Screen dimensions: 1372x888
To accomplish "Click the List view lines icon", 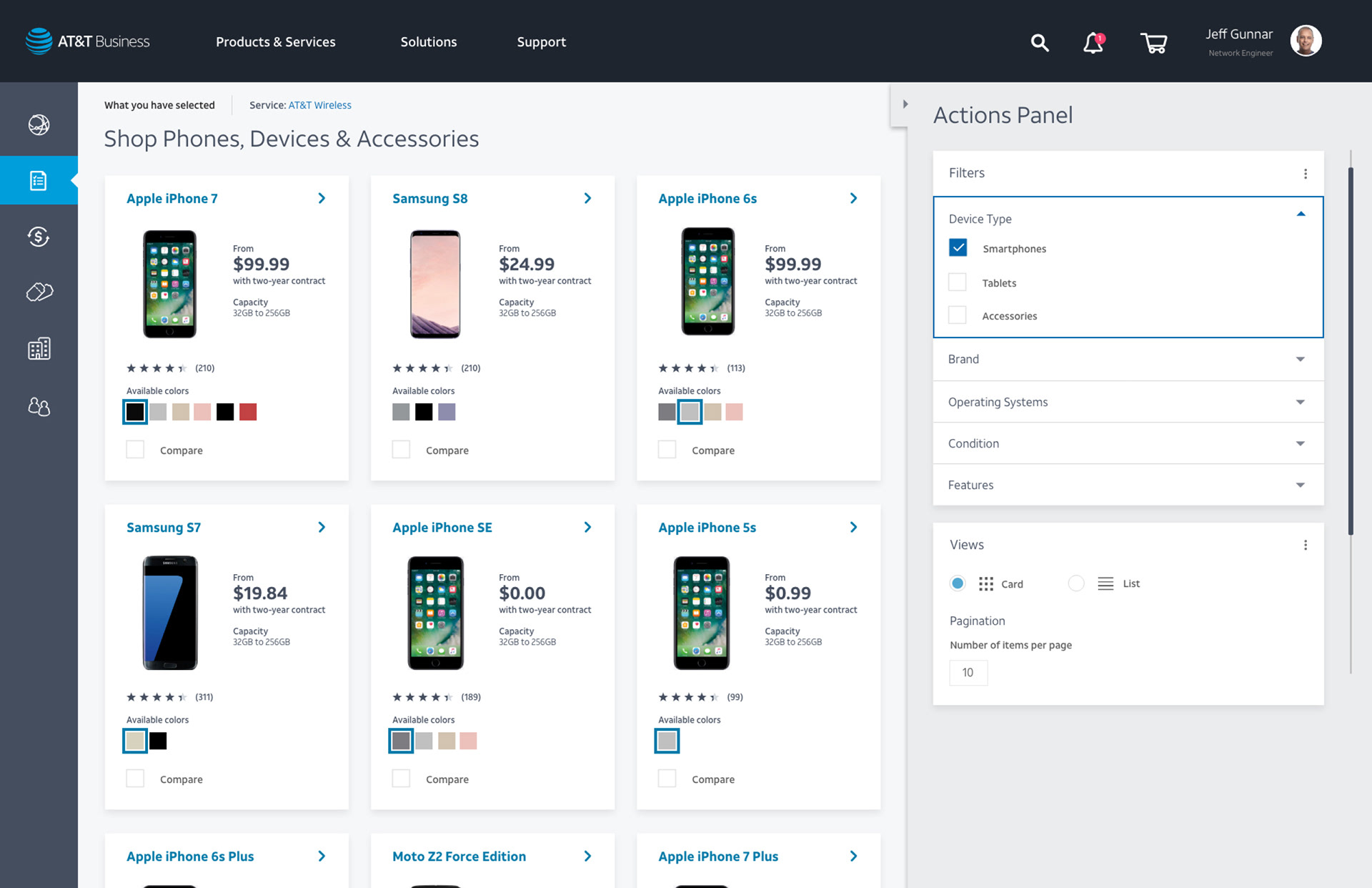I will pyautogui.click(x=1105, y=583).
